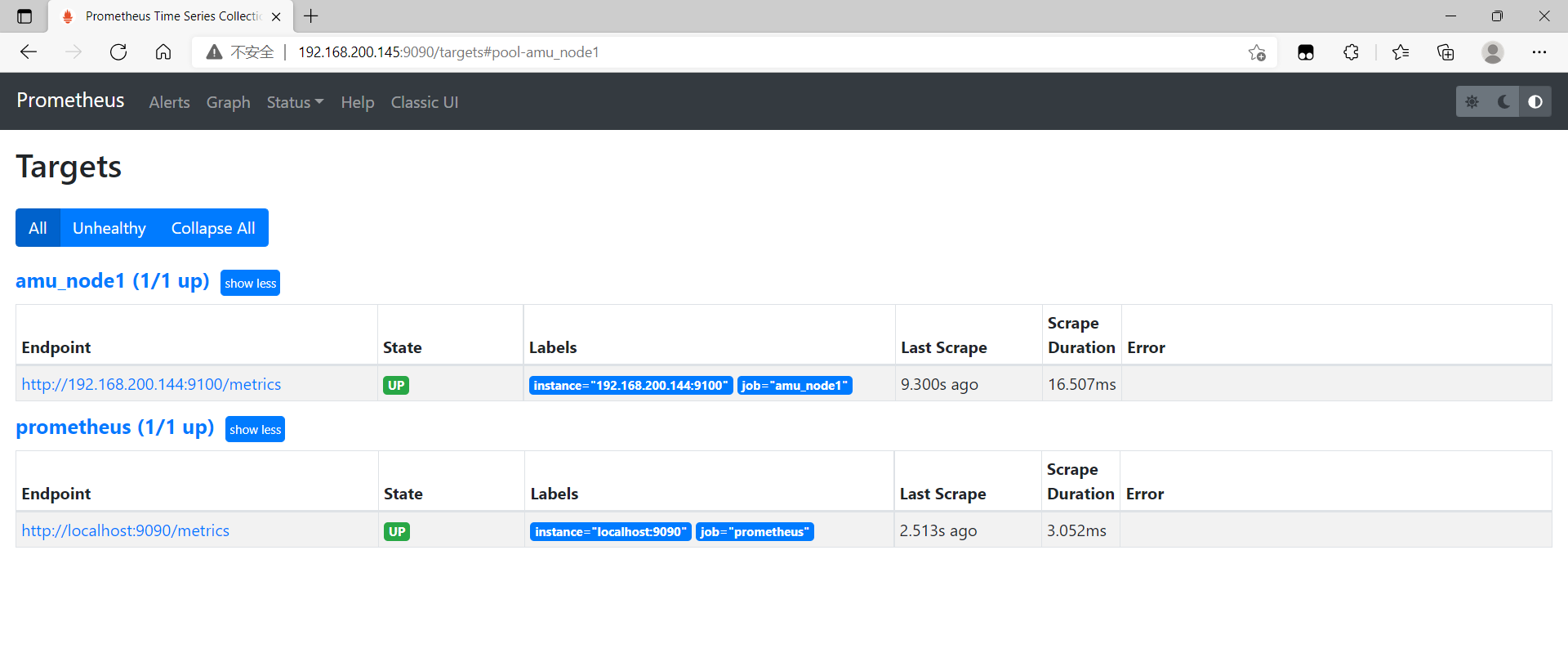Open the localhost:9090 metrics endpoint

pyautogui.click(x=125, y=530)
